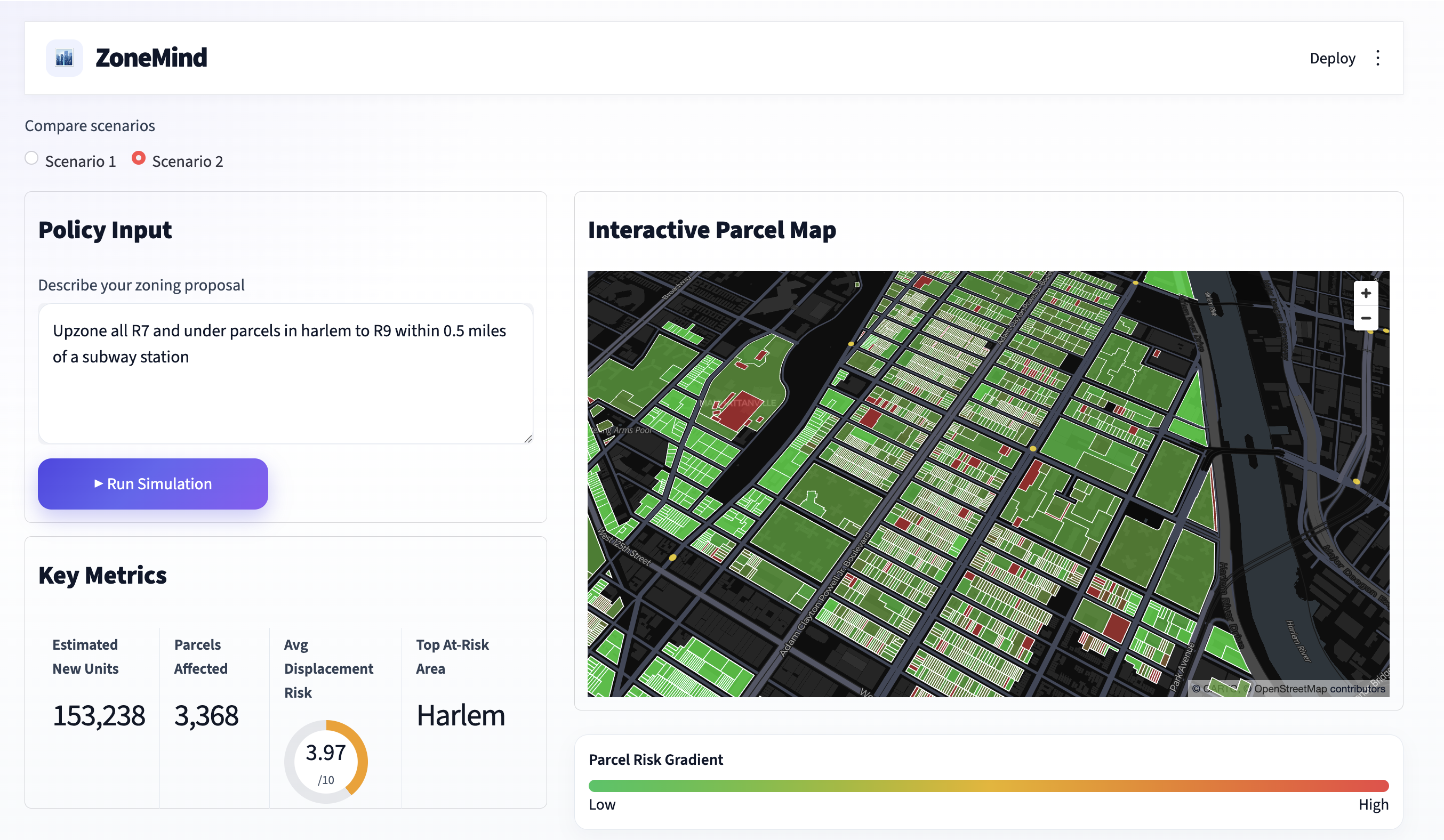Select the Scenario 2 radio button
1444x840 pixels.
coord(138,158)
